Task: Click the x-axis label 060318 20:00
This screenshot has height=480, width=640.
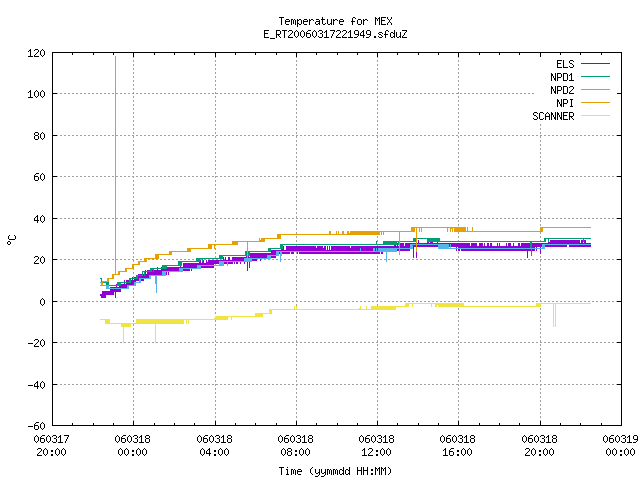Action: 540,446
